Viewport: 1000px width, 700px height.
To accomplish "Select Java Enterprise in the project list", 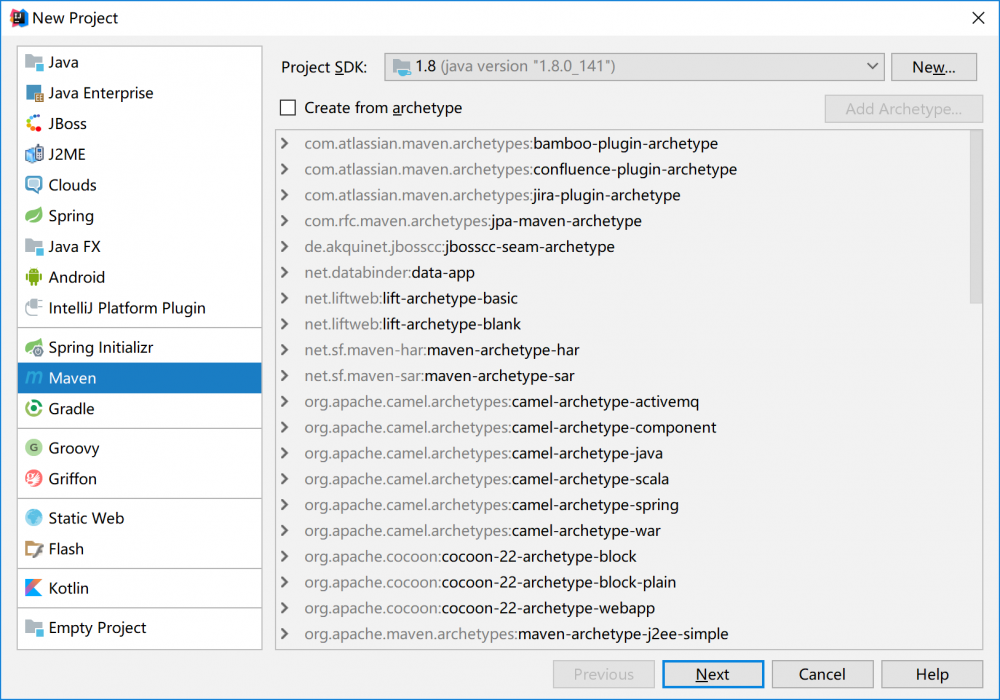I will click(100, 93).
